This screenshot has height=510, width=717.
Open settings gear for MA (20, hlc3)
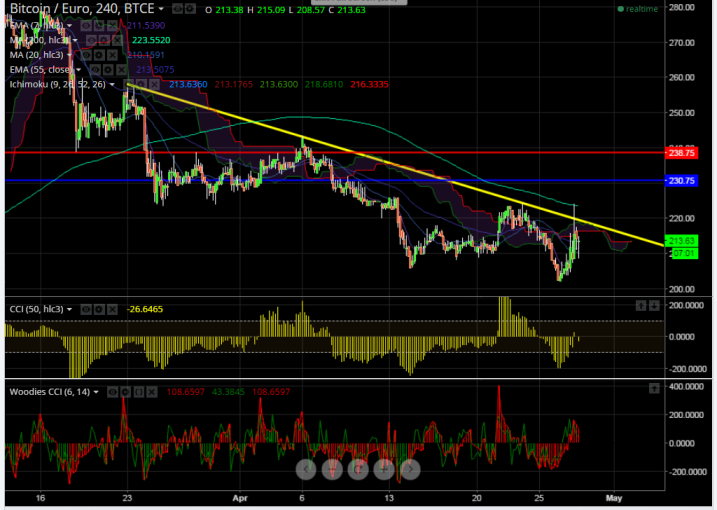coord(99,55)
